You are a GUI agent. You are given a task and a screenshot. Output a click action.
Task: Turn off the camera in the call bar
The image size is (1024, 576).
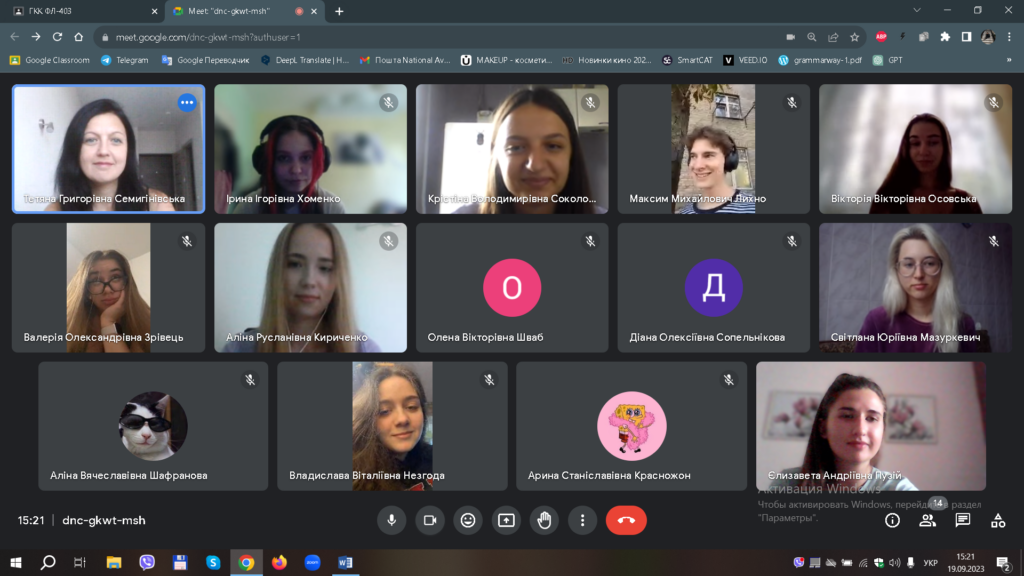point(430,520)
